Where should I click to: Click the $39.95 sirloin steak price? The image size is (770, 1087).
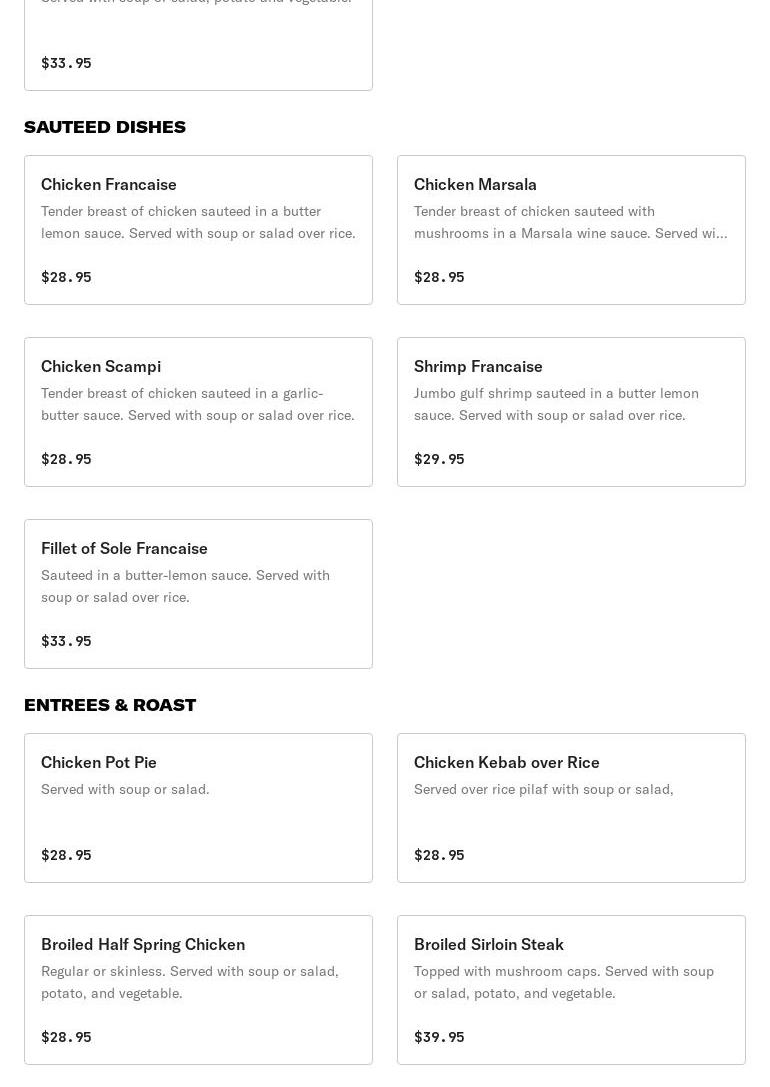[439, 1037]
